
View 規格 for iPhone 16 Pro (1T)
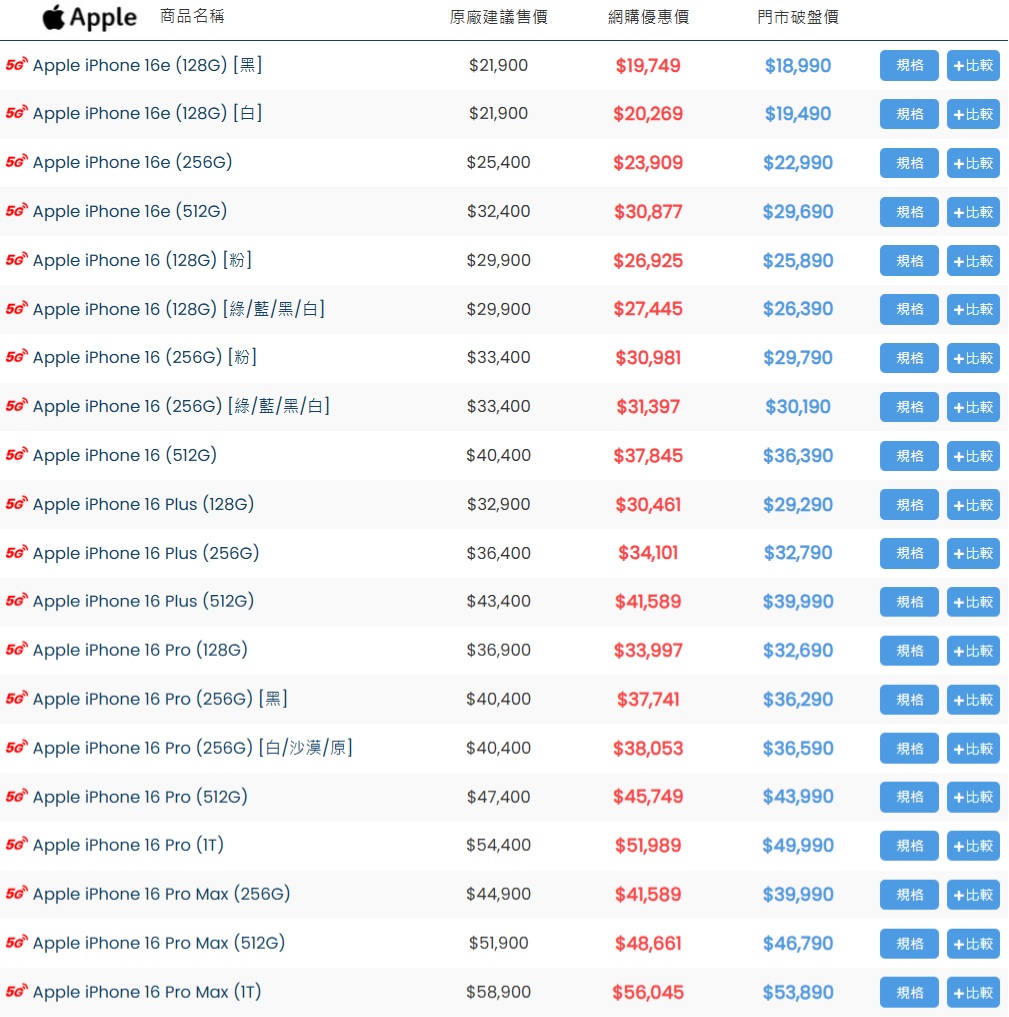909,846
